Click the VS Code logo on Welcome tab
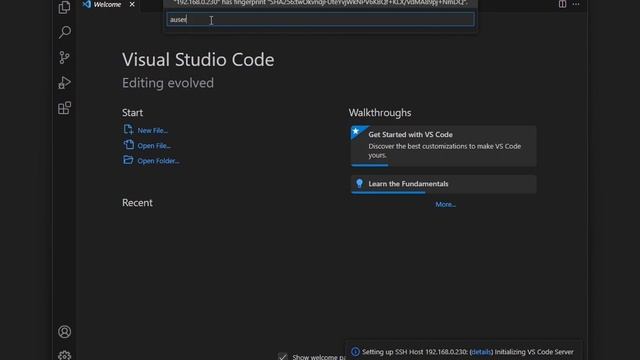The width and height of the screenshot is (640, 360). point(87,4)
